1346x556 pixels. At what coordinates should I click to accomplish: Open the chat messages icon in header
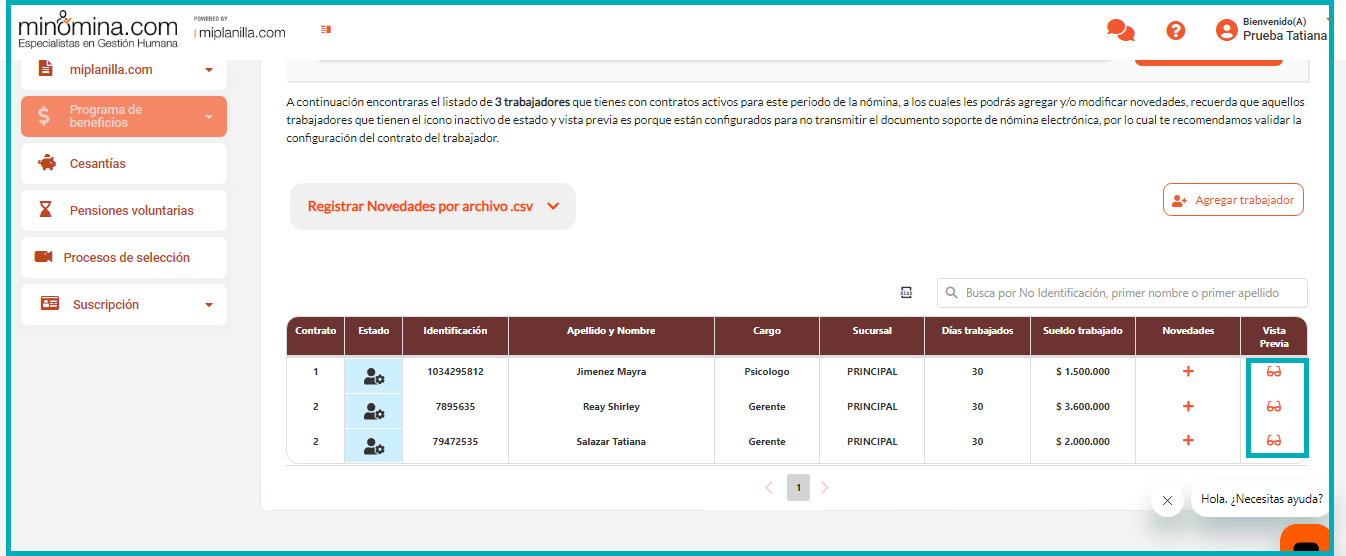pos(1121,31)
